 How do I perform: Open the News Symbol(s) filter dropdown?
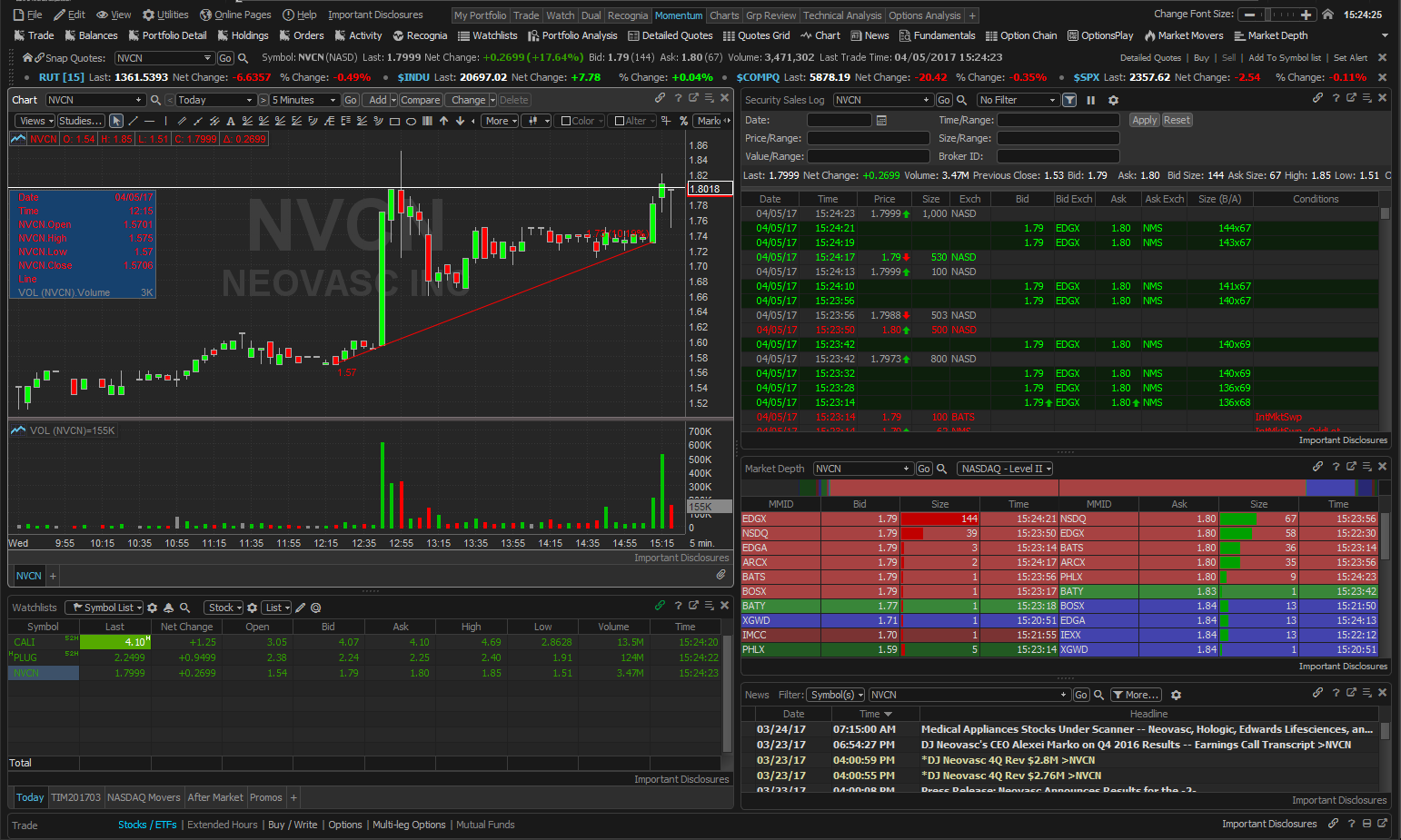pyautogui.click(x=836, y=695)
